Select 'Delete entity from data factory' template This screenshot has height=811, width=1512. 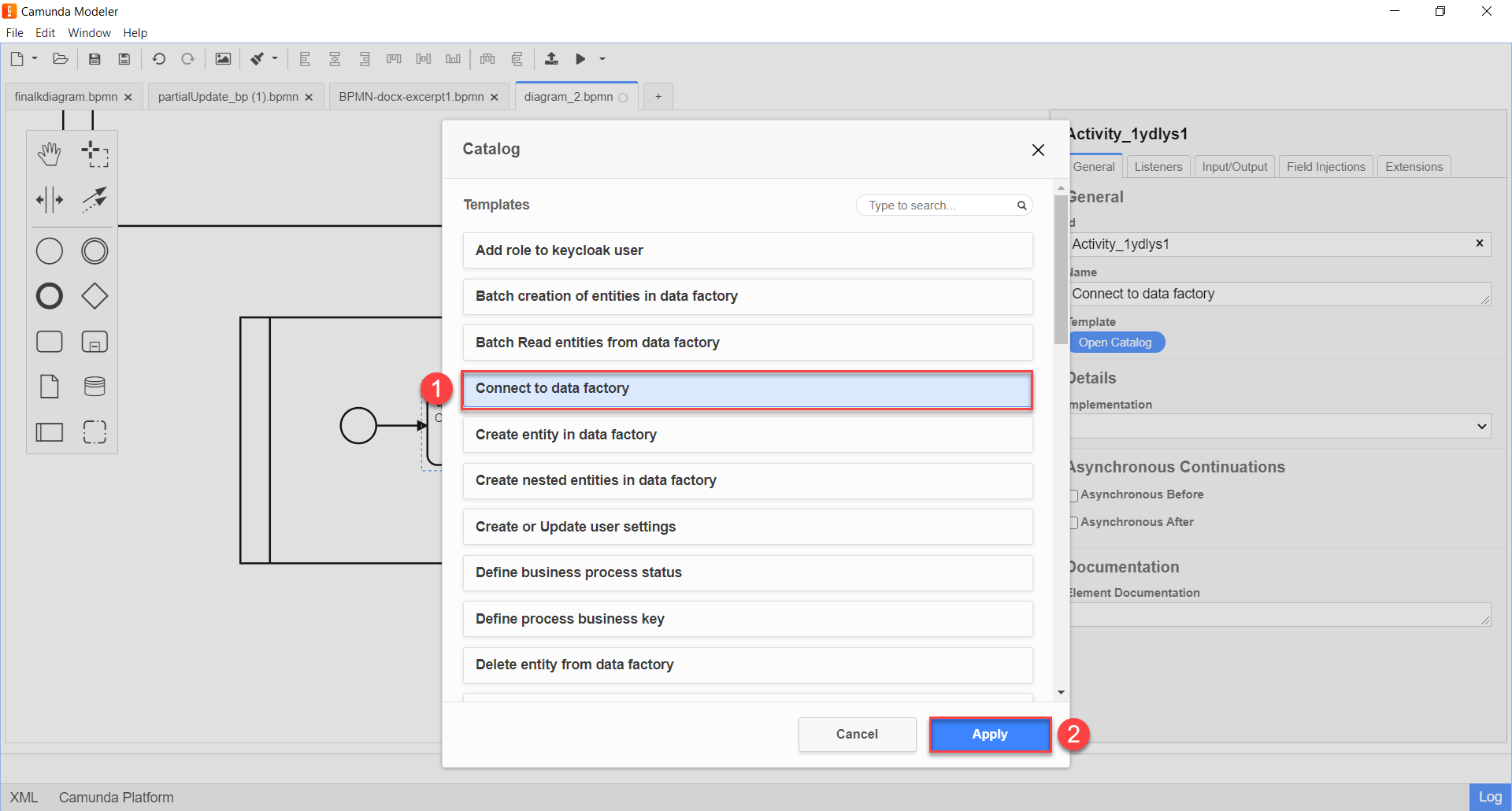747,665
